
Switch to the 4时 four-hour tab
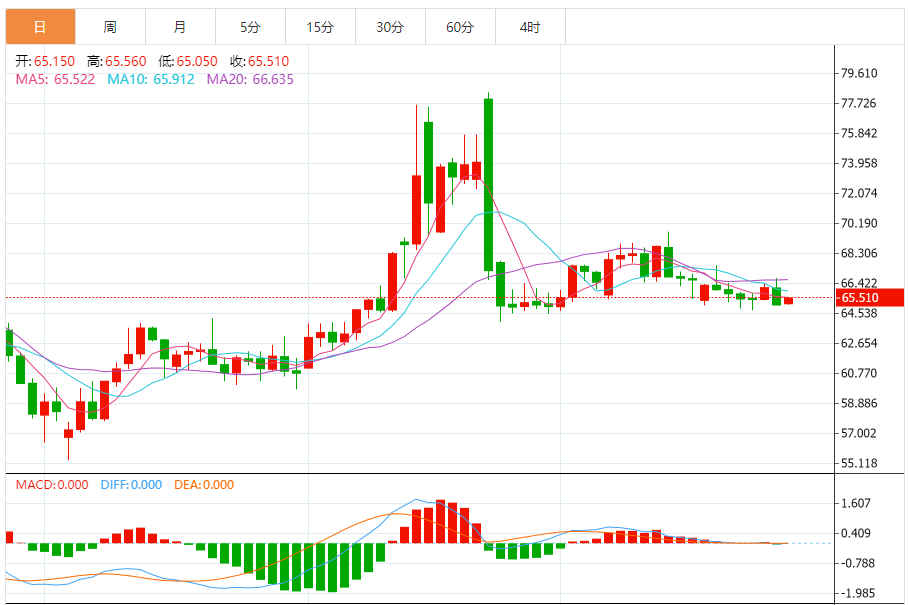[530, 27]
